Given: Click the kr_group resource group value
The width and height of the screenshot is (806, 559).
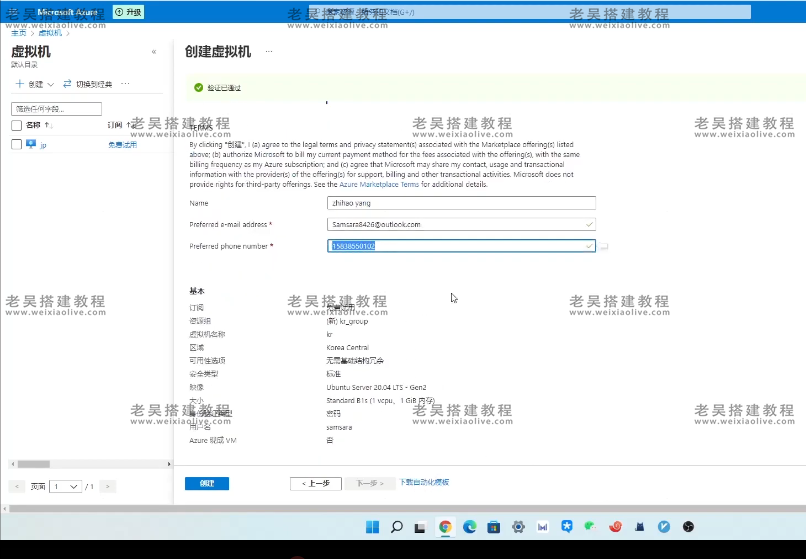Looking at the screenshot, I should click(x=347, y=321).
